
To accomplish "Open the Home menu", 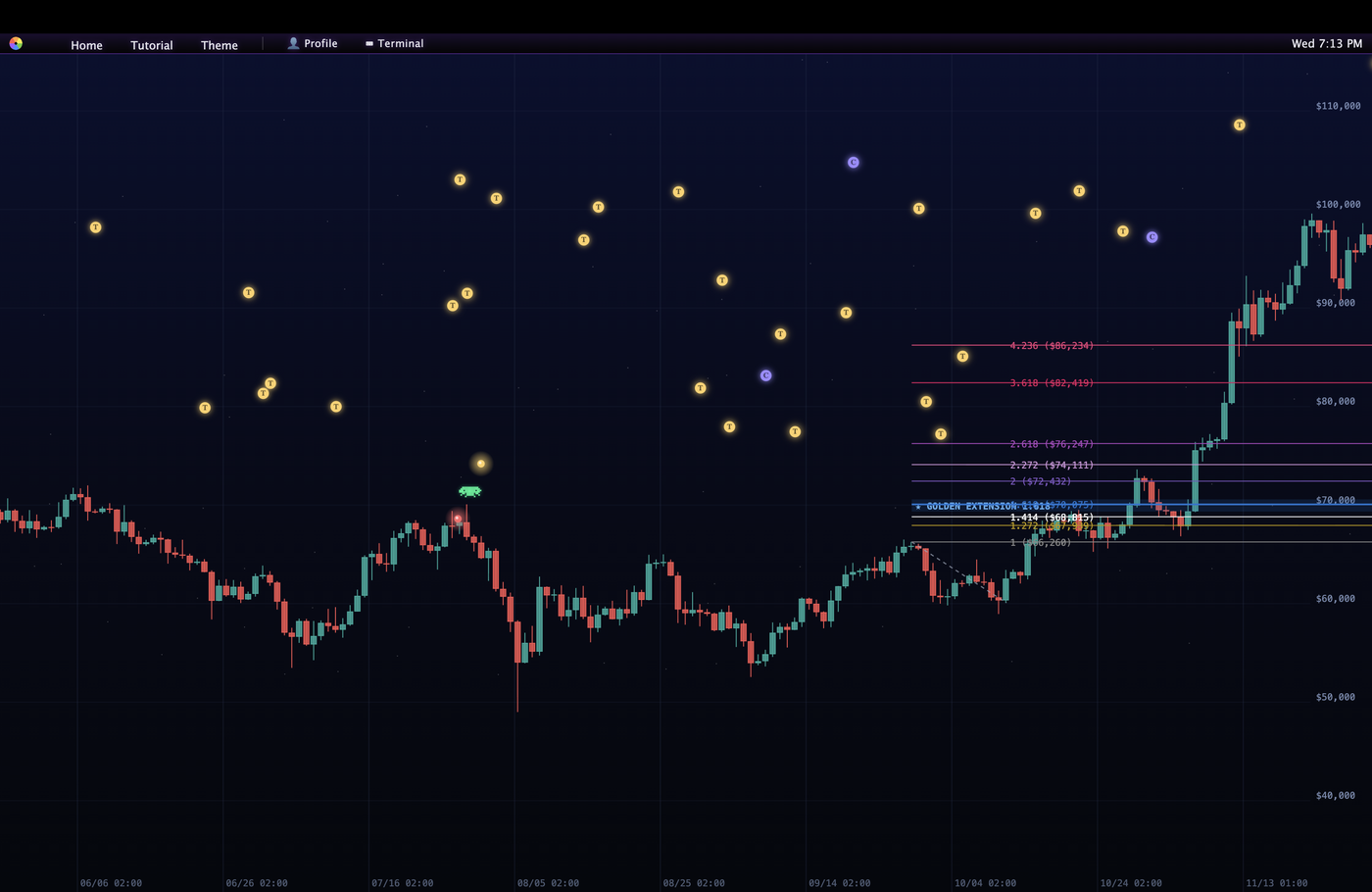I will [86, 45].
